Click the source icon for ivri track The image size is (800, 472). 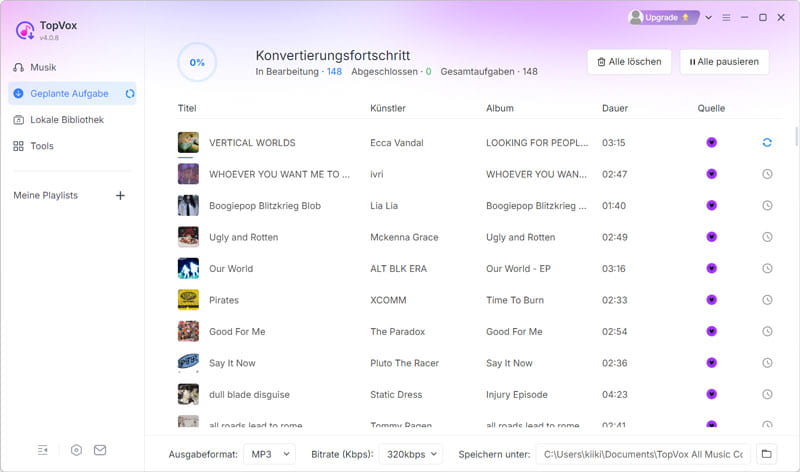(x=711, y=174)
